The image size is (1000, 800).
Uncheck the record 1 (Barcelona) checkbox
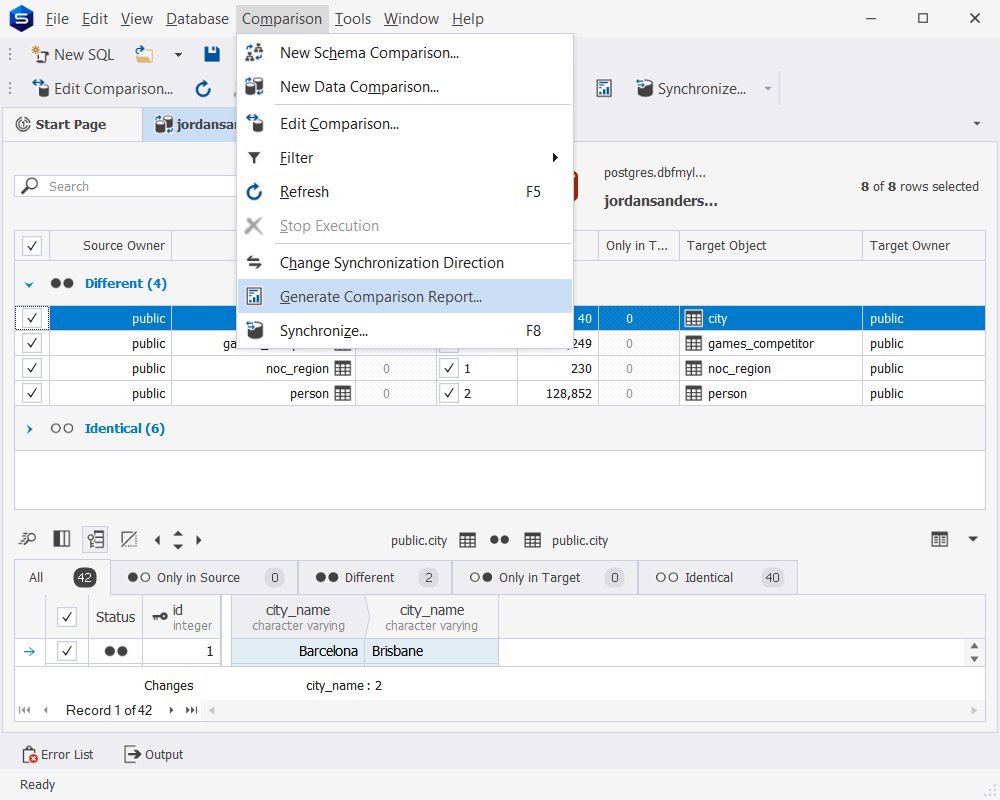click(x=67, y=651)
